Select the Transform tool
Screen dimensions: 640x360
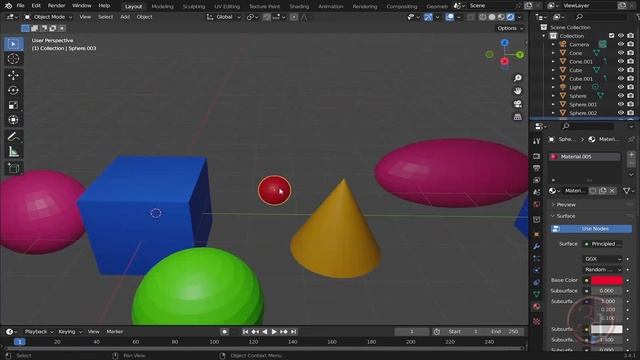click(x=13, y=120)
